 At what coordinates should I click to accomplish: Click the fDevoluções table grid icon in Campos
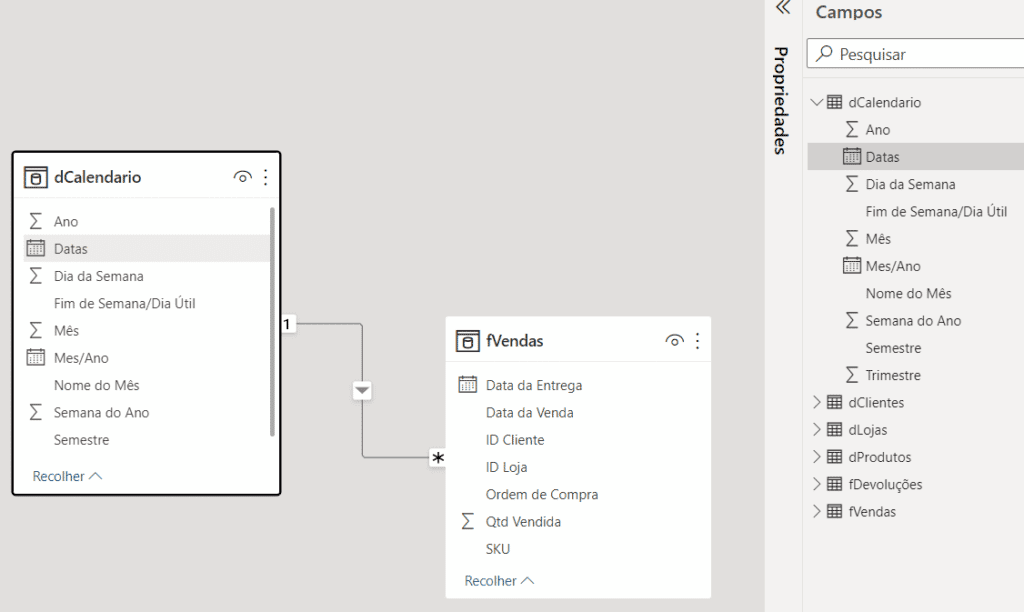click(835, 484)
